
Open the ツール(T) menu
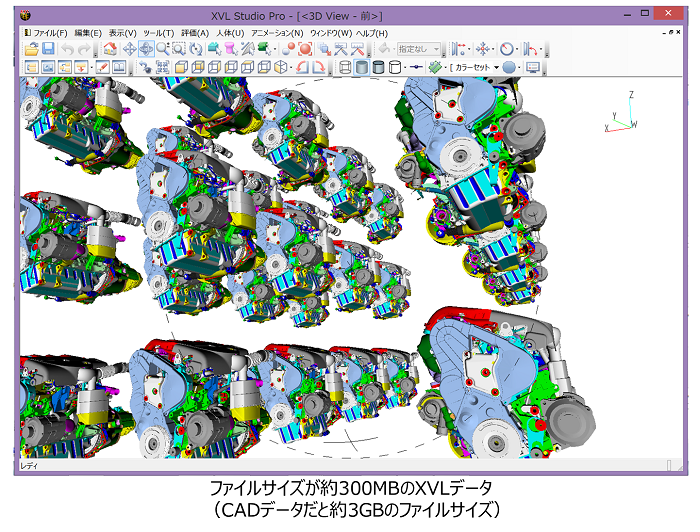[157, 33]
